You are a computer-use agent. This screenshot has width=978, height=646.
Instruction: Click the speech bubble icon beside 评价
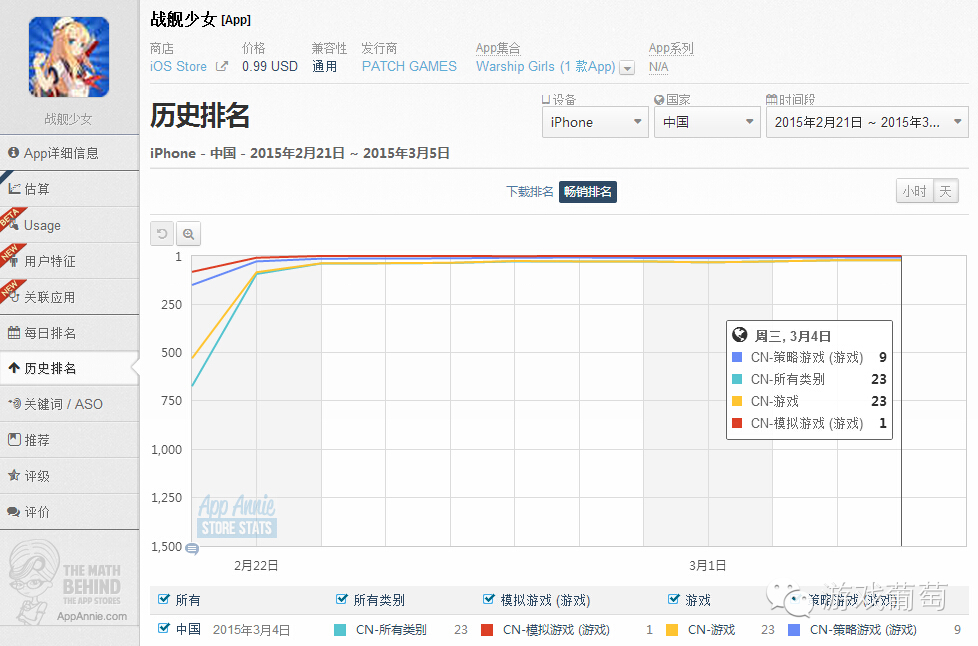[x=14, y=512]
